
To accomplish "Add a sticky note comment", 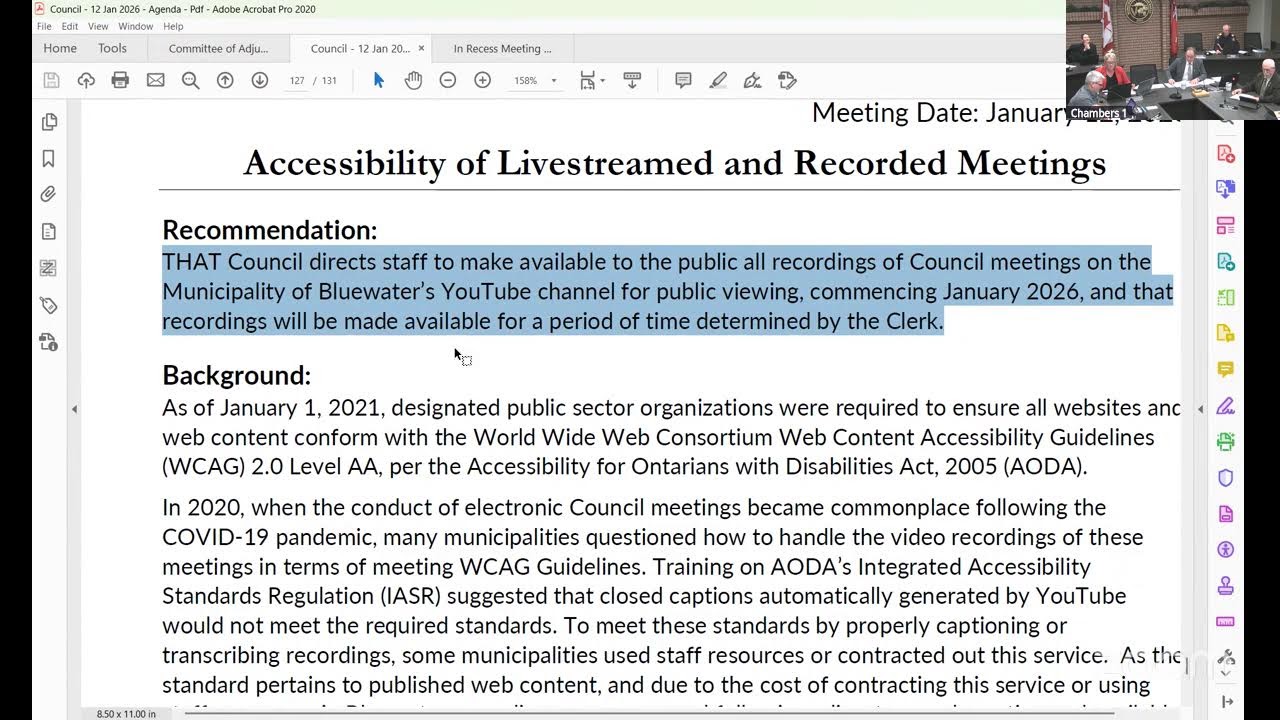I will click(683, 80).
